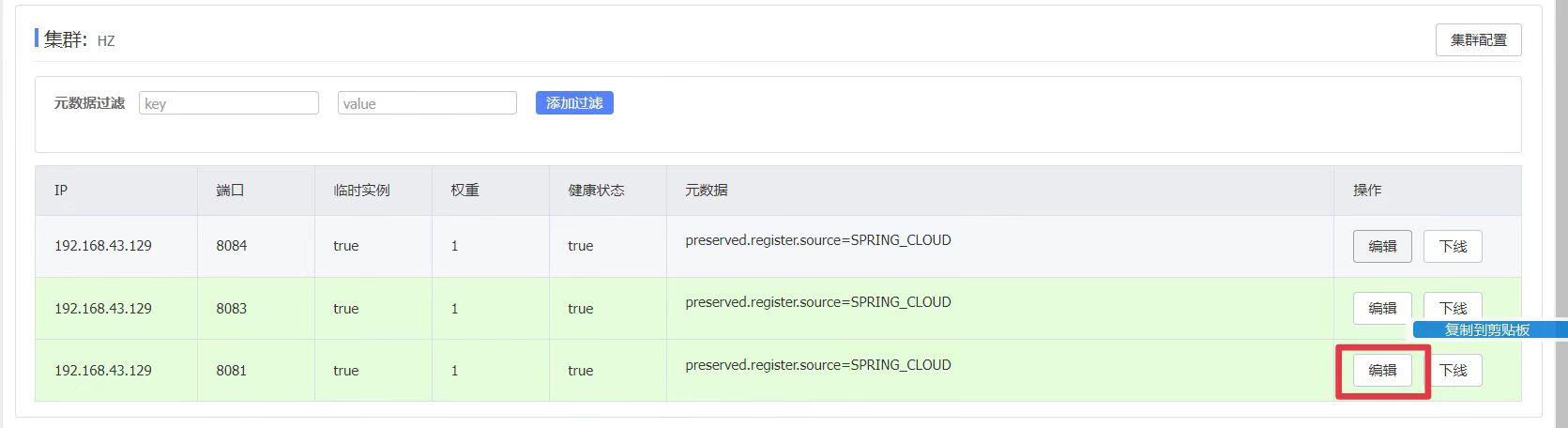Focus the metadata filter key field
Image resolution: width=1568 pixels, height=428 pixels.
pyautogui.click(x=229, y=103)
